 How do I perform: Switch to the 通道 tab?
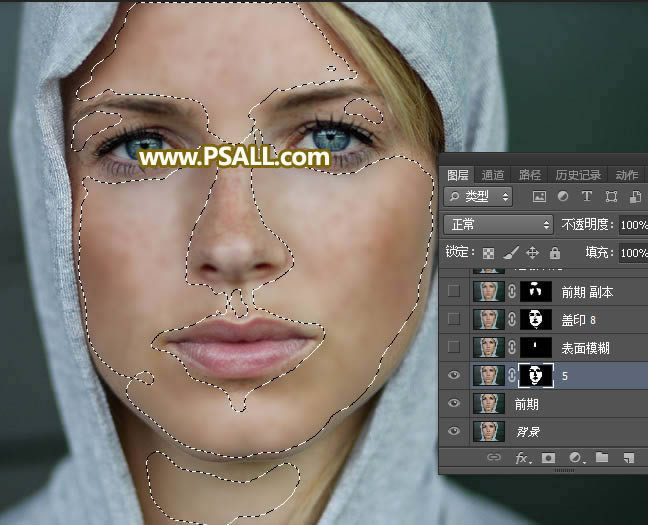[492, 174]
